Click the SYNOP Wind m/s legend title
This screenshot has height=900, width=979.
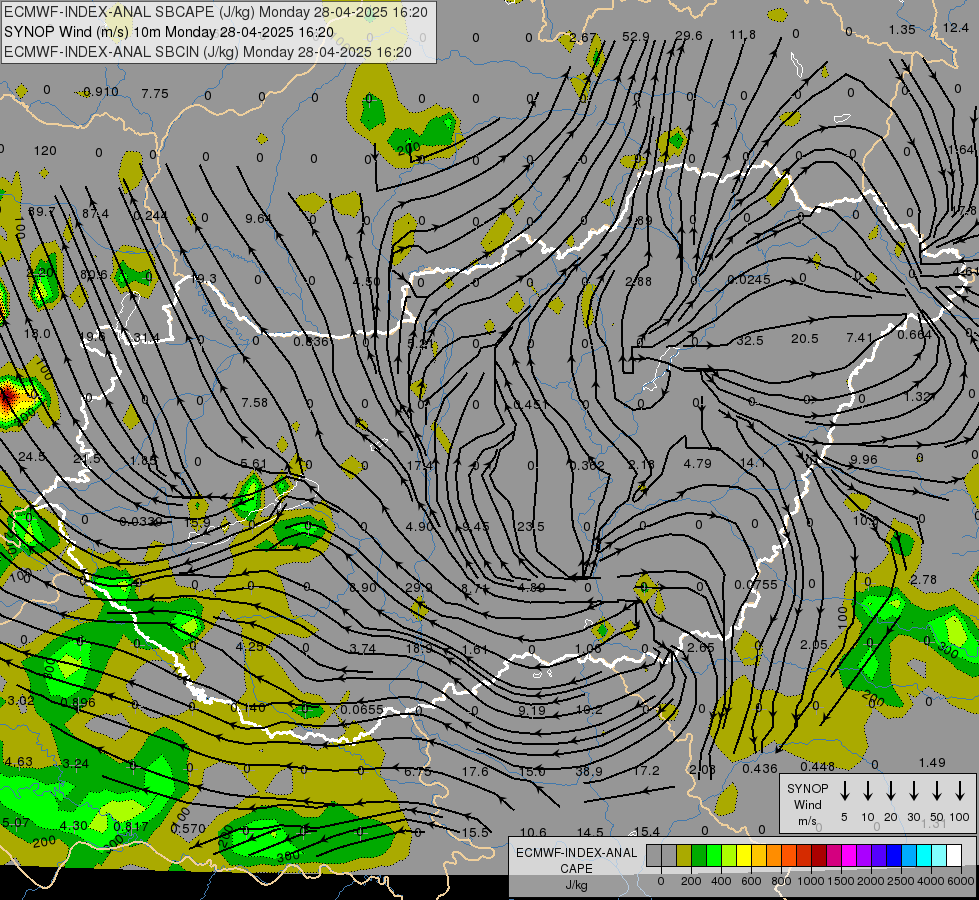pos(807,804)
